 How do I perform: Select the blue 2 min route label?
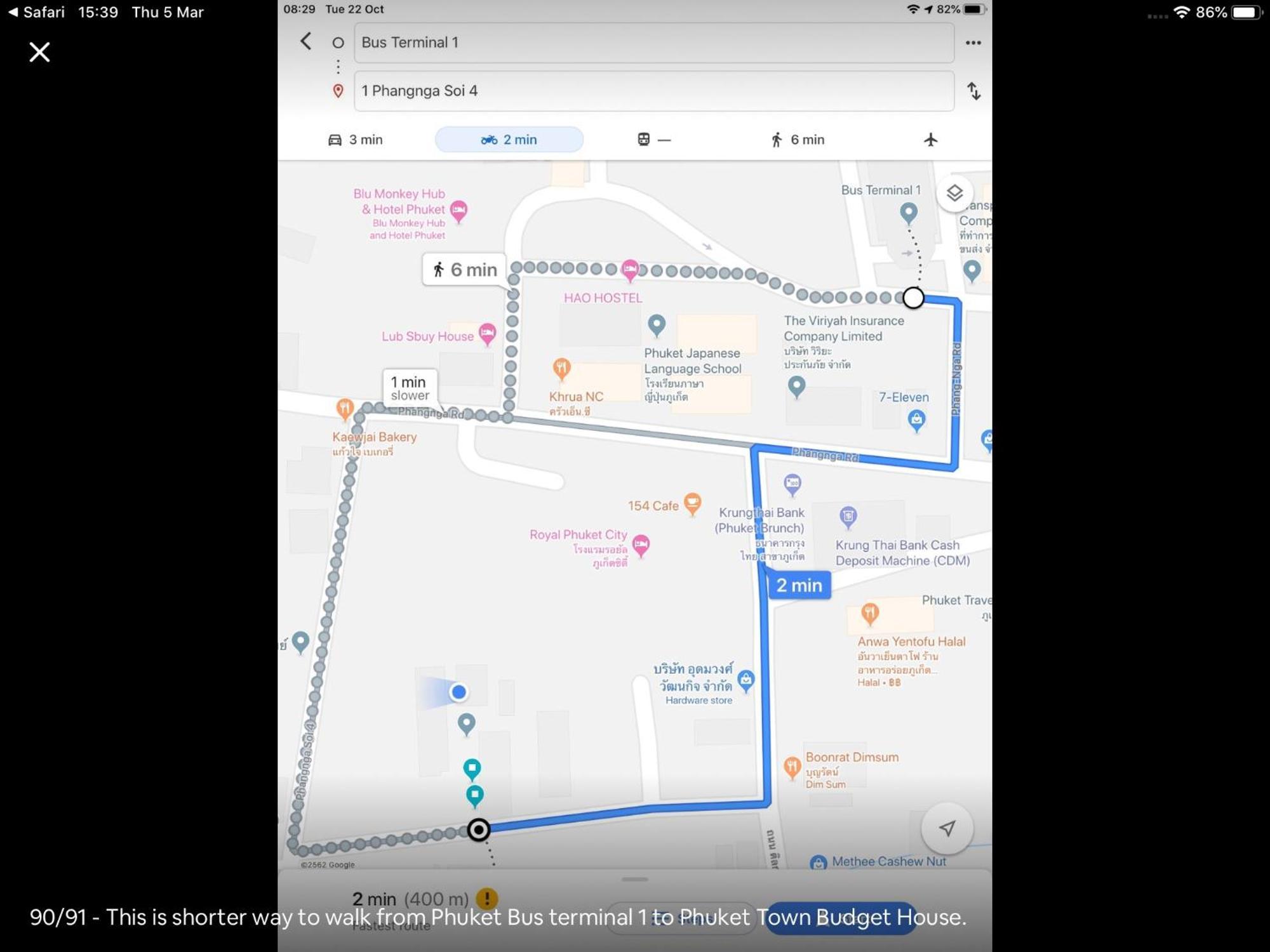799,585
